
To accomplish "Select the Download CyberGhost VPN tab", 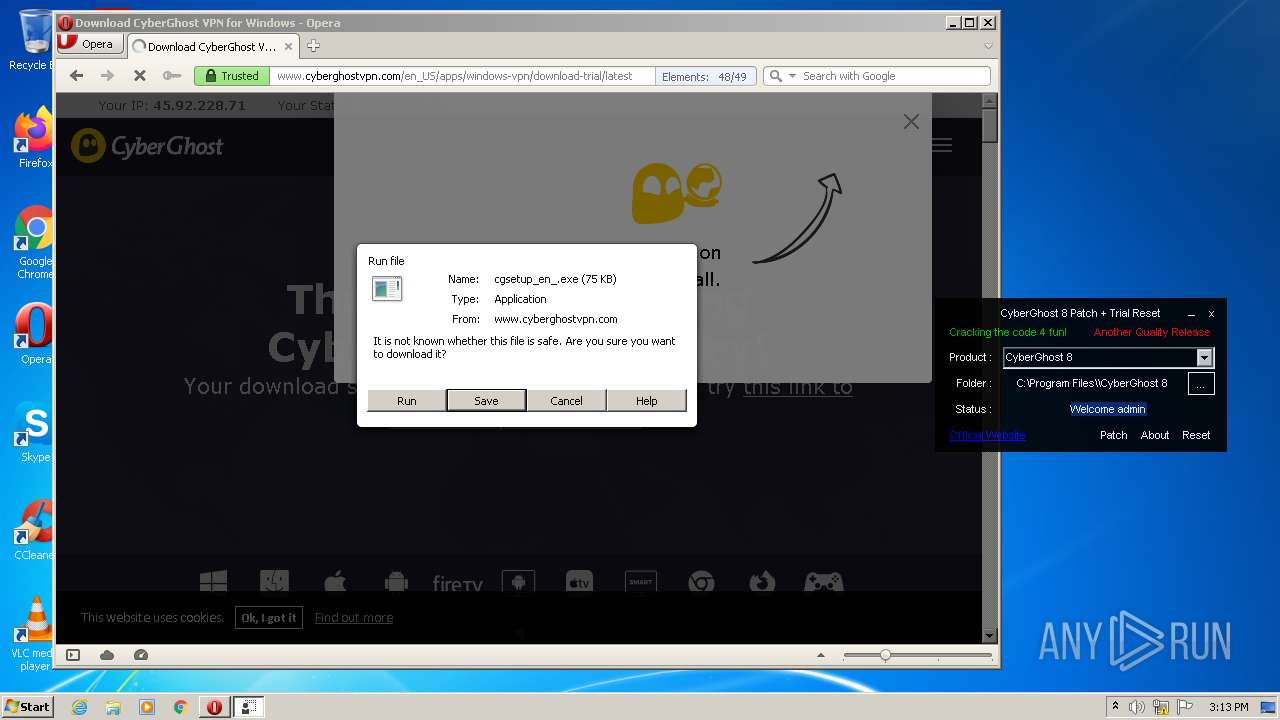I will 211,46.
